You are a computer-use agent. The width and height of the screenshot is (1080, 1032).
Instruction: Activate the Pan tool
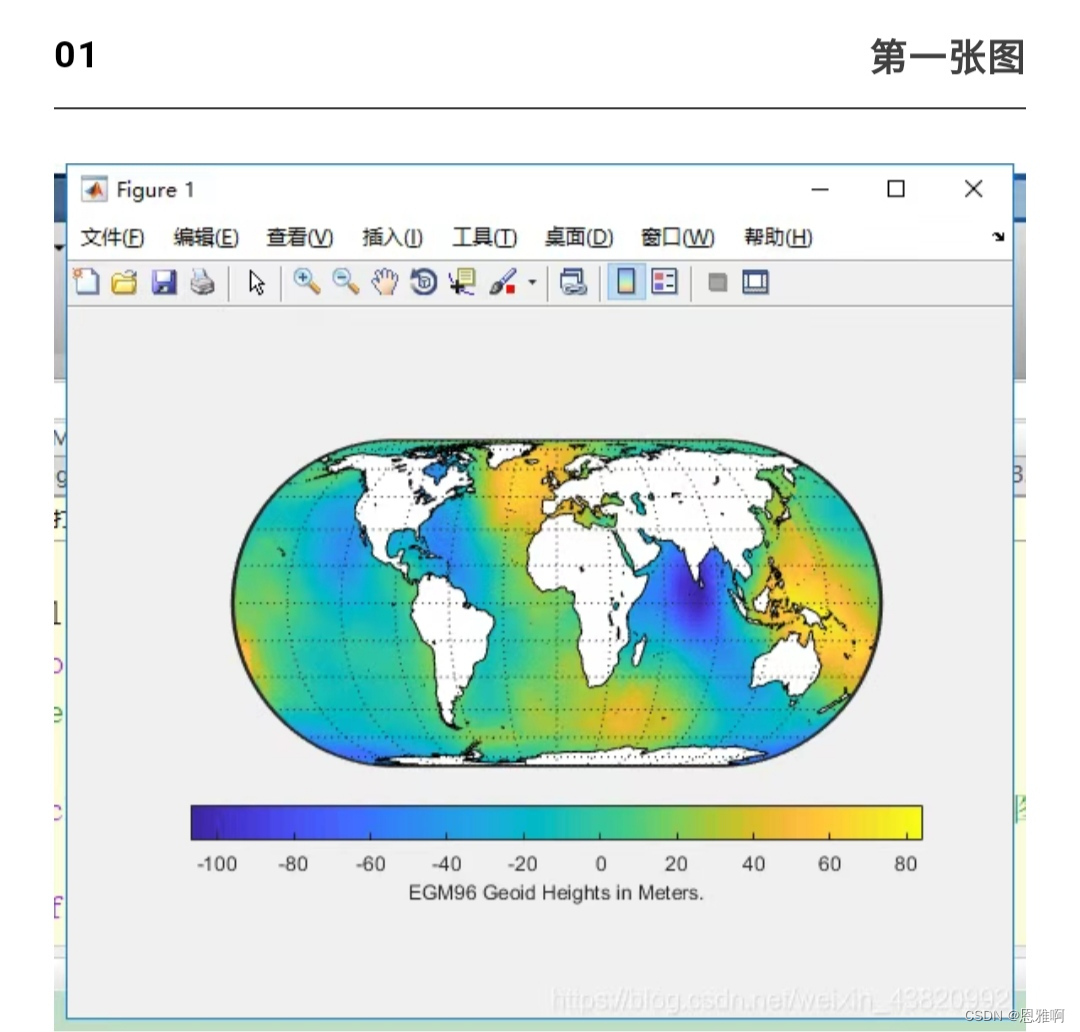click(383, 282)
